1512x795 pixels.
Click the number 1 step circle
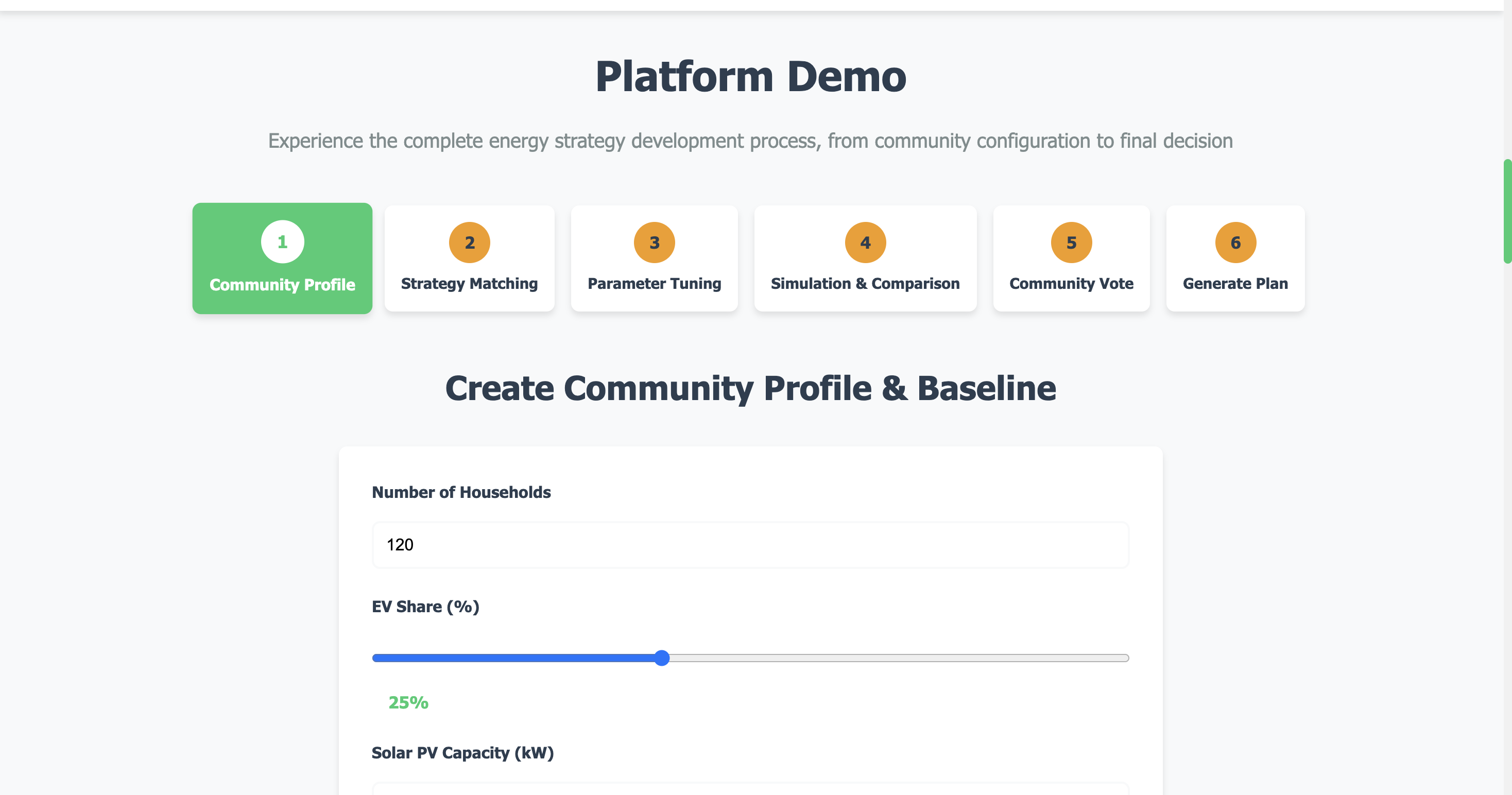[282, 241]
